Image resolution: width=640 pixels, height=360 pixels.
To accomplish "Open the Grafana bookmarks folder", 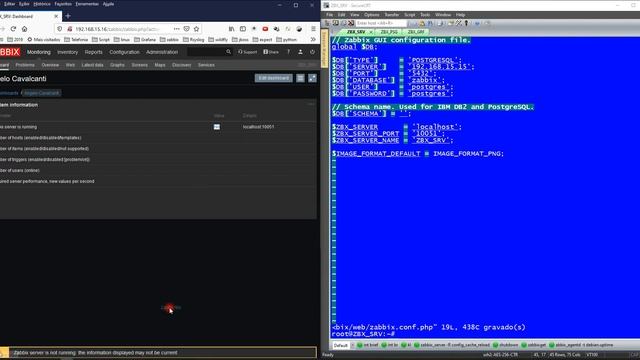I will click(x=145, y=40).
